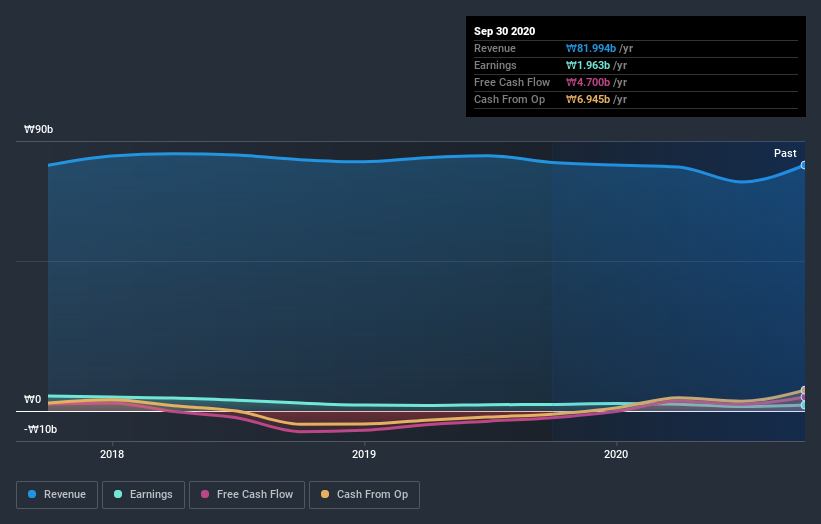The image size is (821, 524).
Task: Click the Earnings row label in tooltip
Action: [x=495, y=65]
